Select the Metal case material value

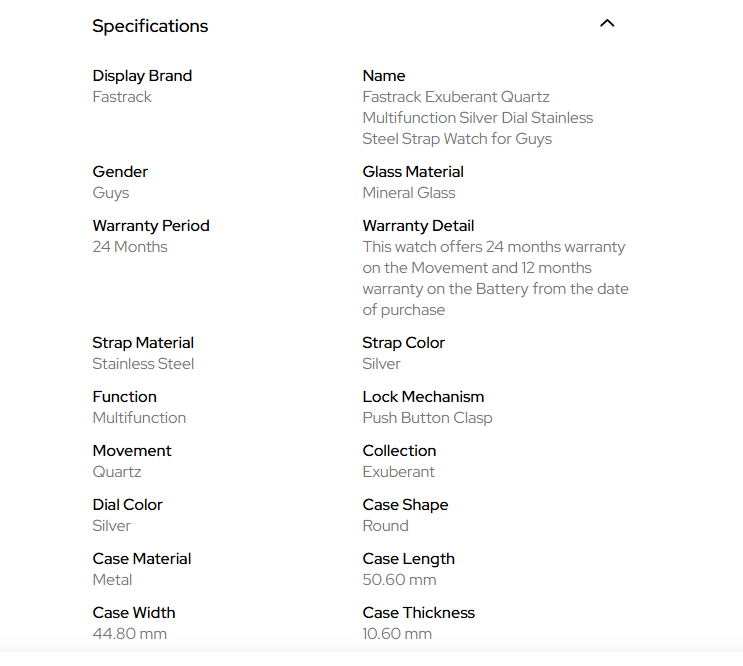(x=112, y=580)
